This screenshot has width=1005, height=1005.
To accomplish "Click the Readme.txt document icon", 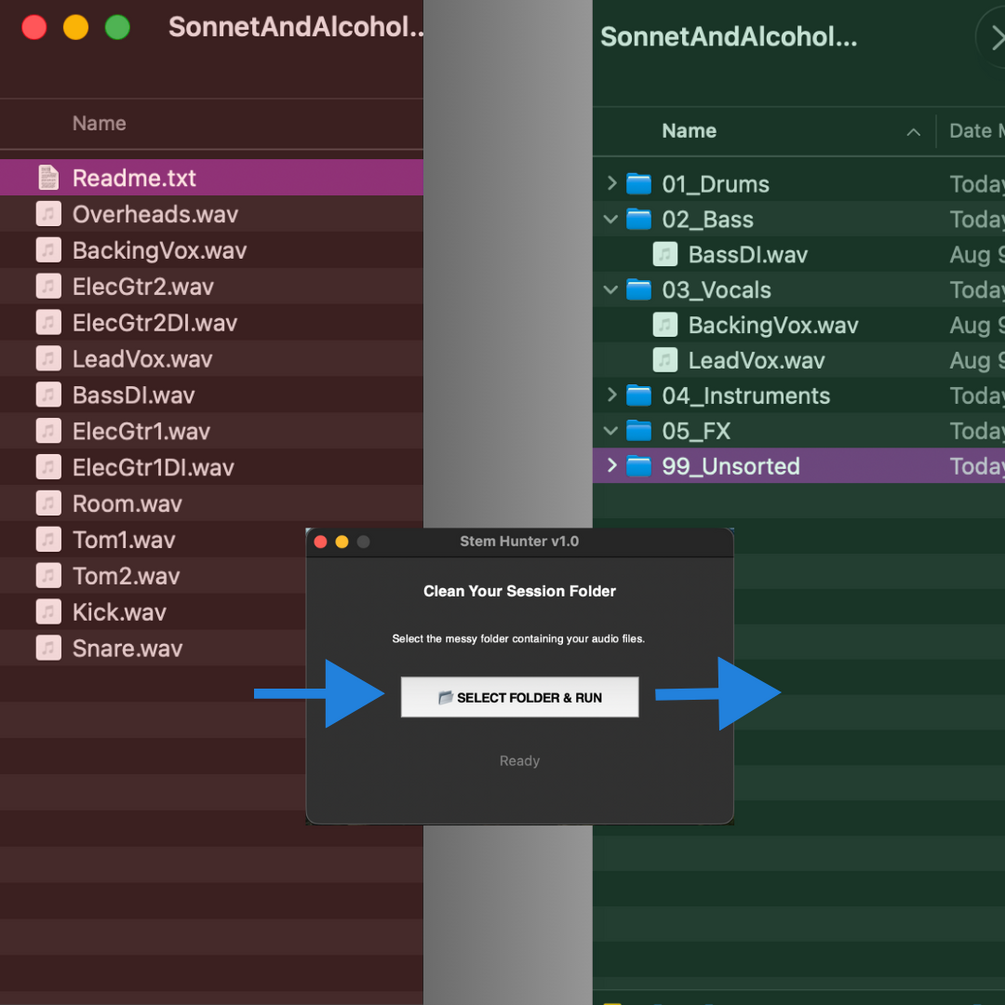I will (x=48, y=178).
